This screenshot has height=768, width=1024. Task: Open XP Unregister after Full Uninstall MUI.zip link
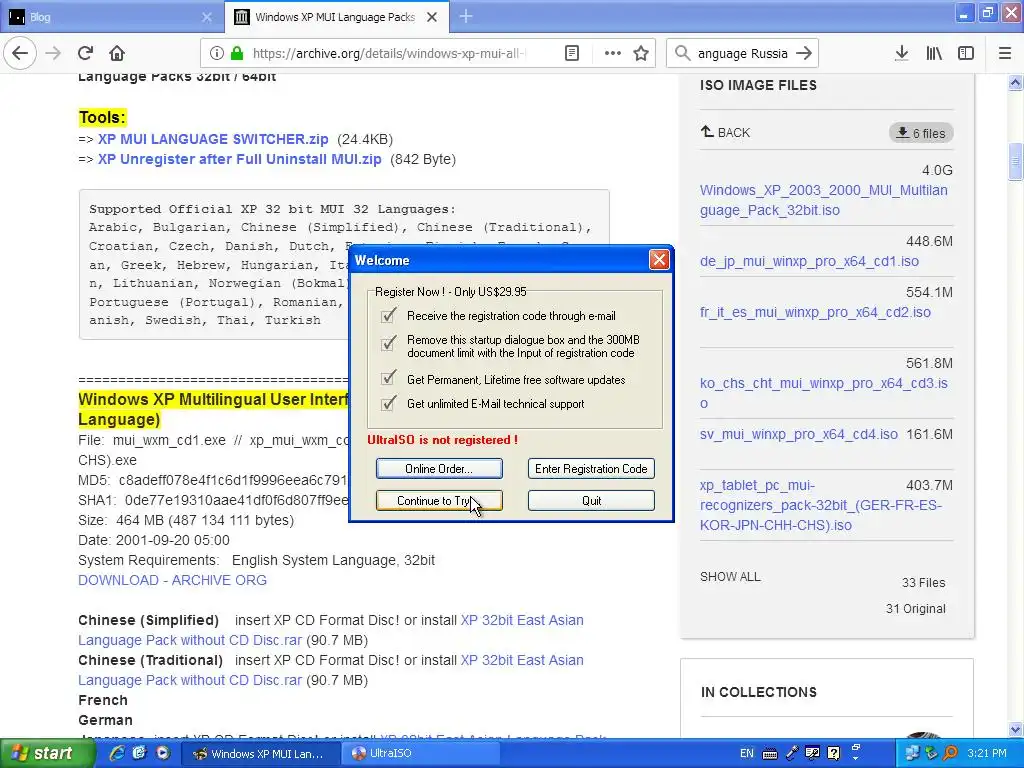[240, 159]
